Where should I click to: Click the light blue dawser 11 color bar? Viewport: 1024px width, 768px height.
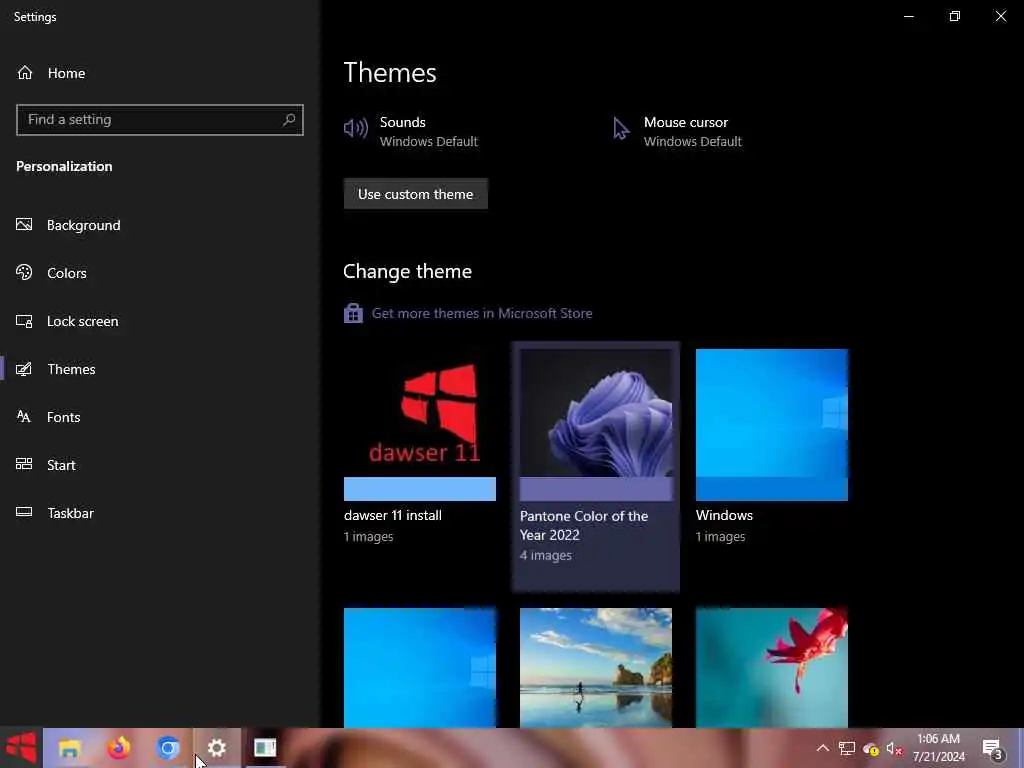point(420,489)
